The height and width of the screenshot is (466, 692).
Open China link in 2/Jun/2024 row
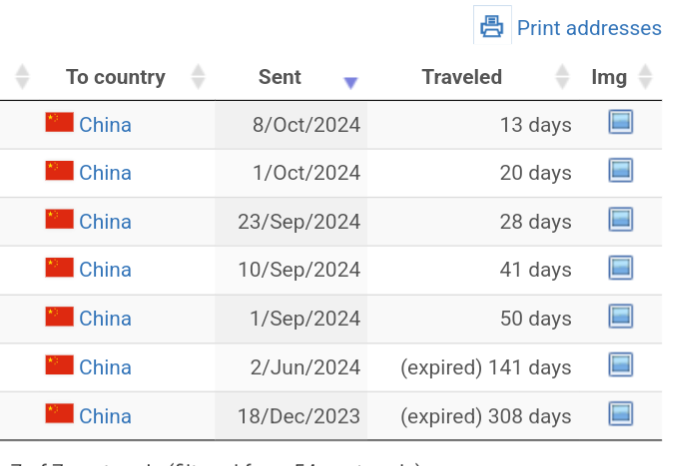click(105, 368)
